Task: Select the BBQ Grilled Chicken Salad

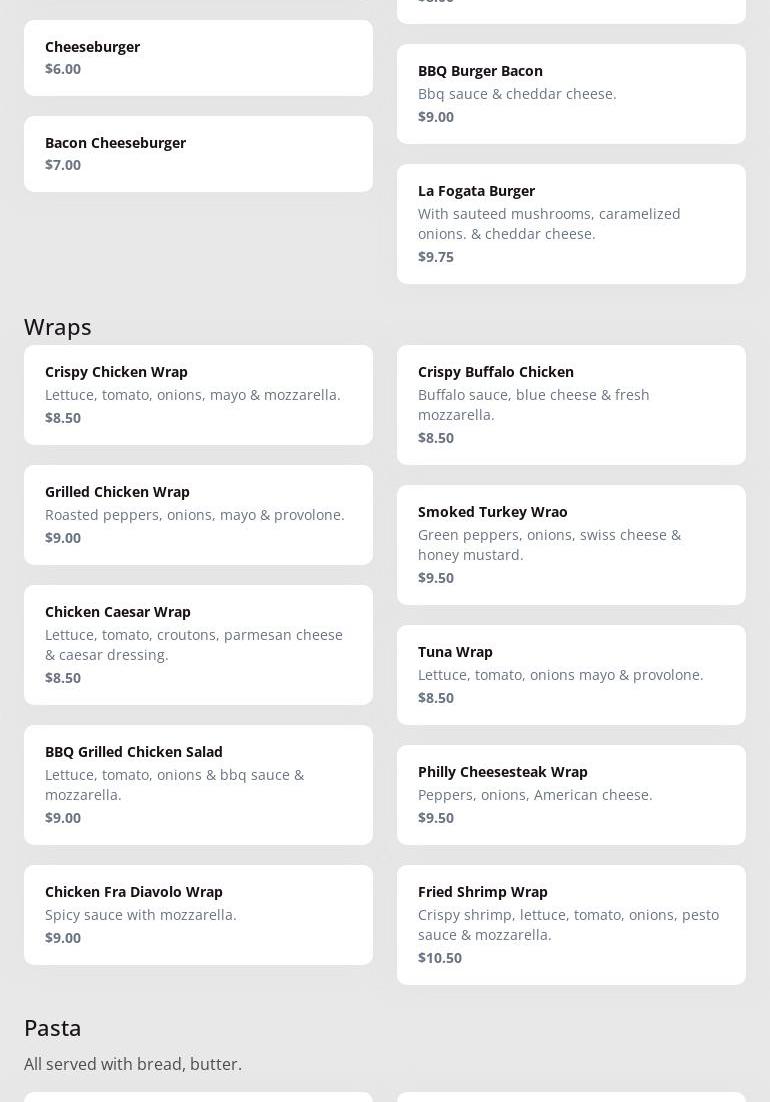Action: (198, 785)
